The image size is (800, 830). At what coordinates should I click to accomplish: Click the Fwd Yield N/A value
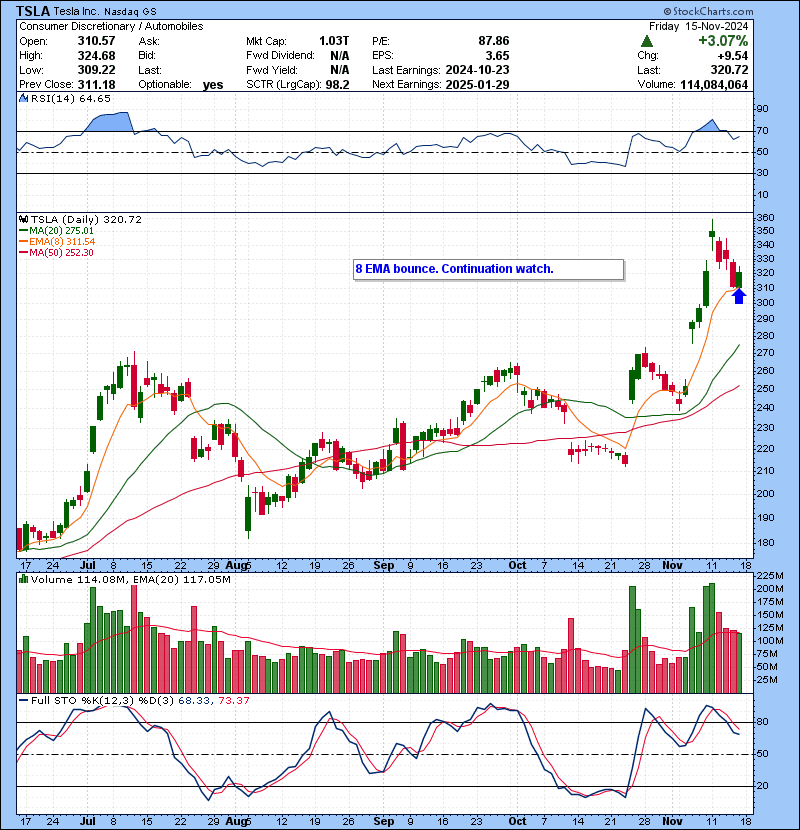[339, 70]
